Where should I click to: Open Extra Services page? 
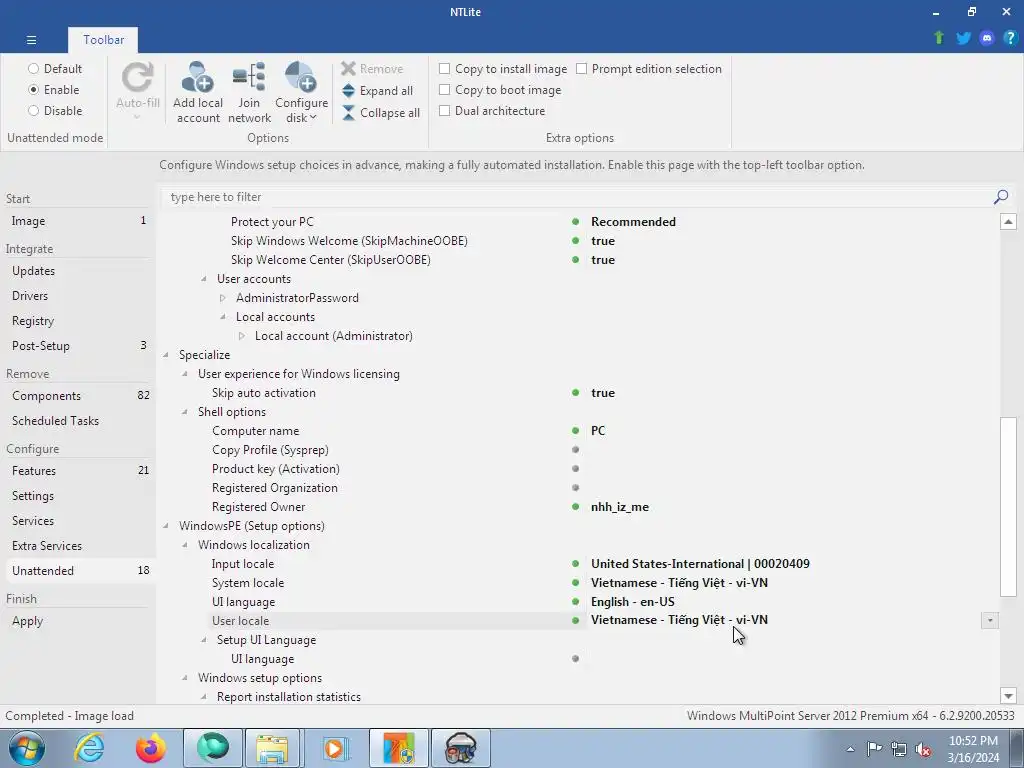coord(78,545)
